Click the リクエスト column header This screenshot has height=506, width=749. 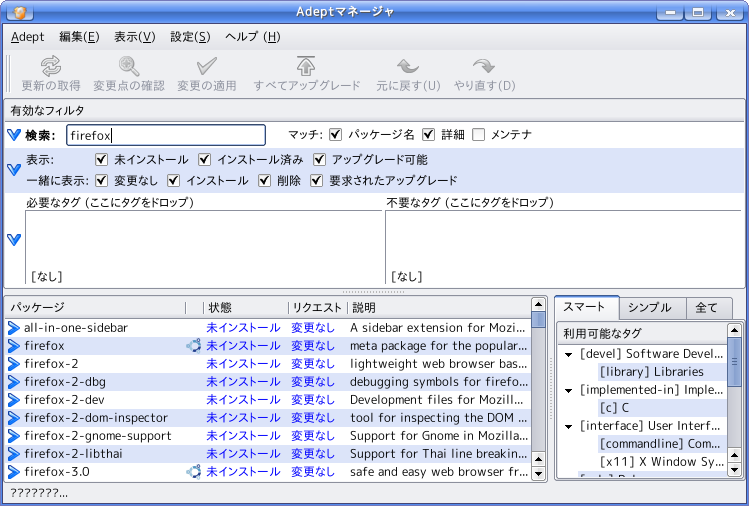(x=317, y=308)
